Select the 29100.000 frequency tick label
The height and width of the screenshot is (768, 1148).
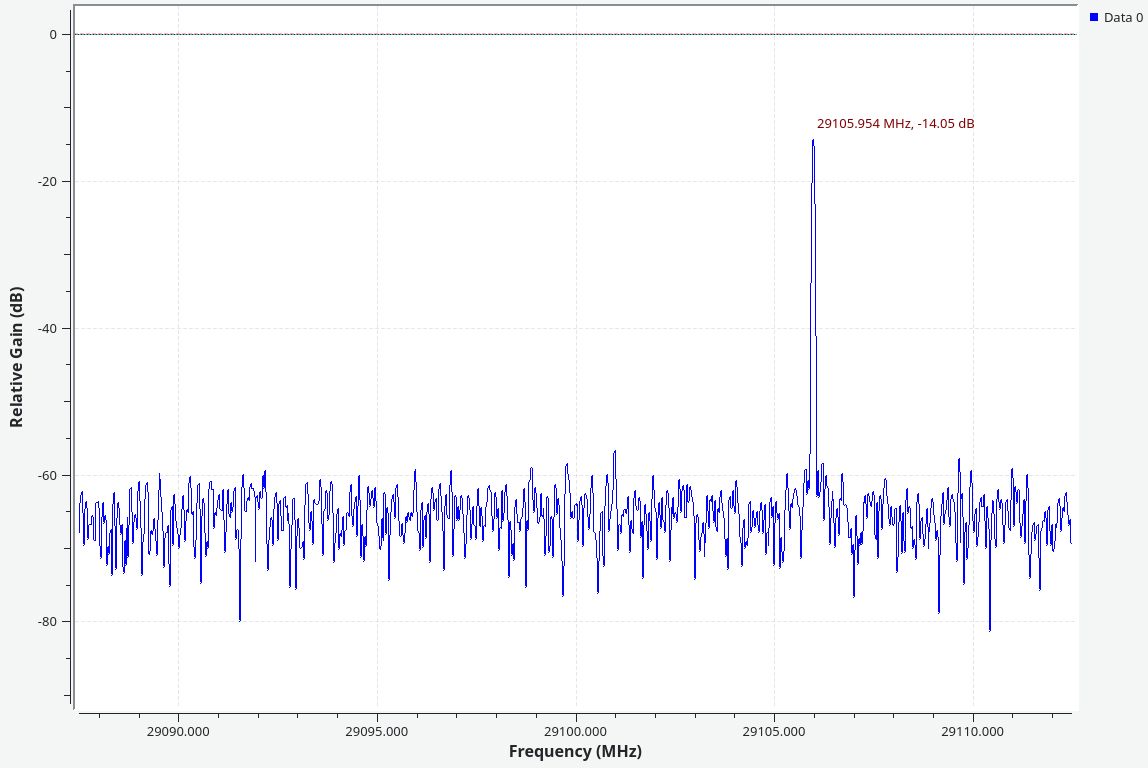[576, 731]
